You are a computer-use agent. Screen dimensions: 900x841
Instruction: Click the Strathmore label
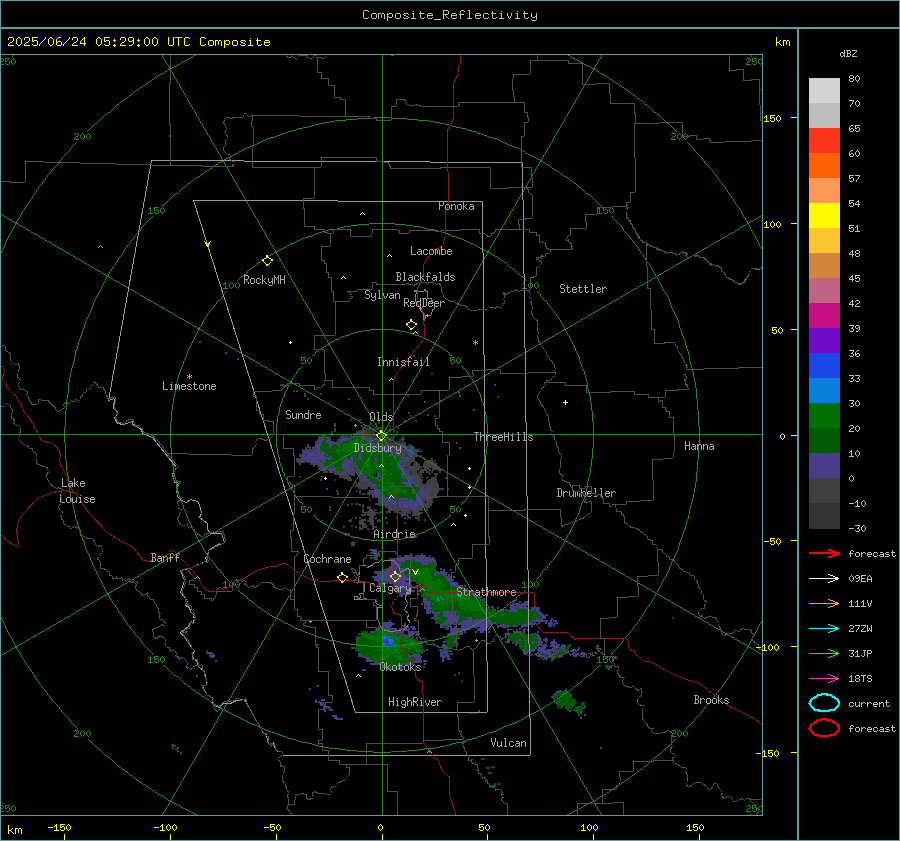pyautogui.click(x=486, y=592)
